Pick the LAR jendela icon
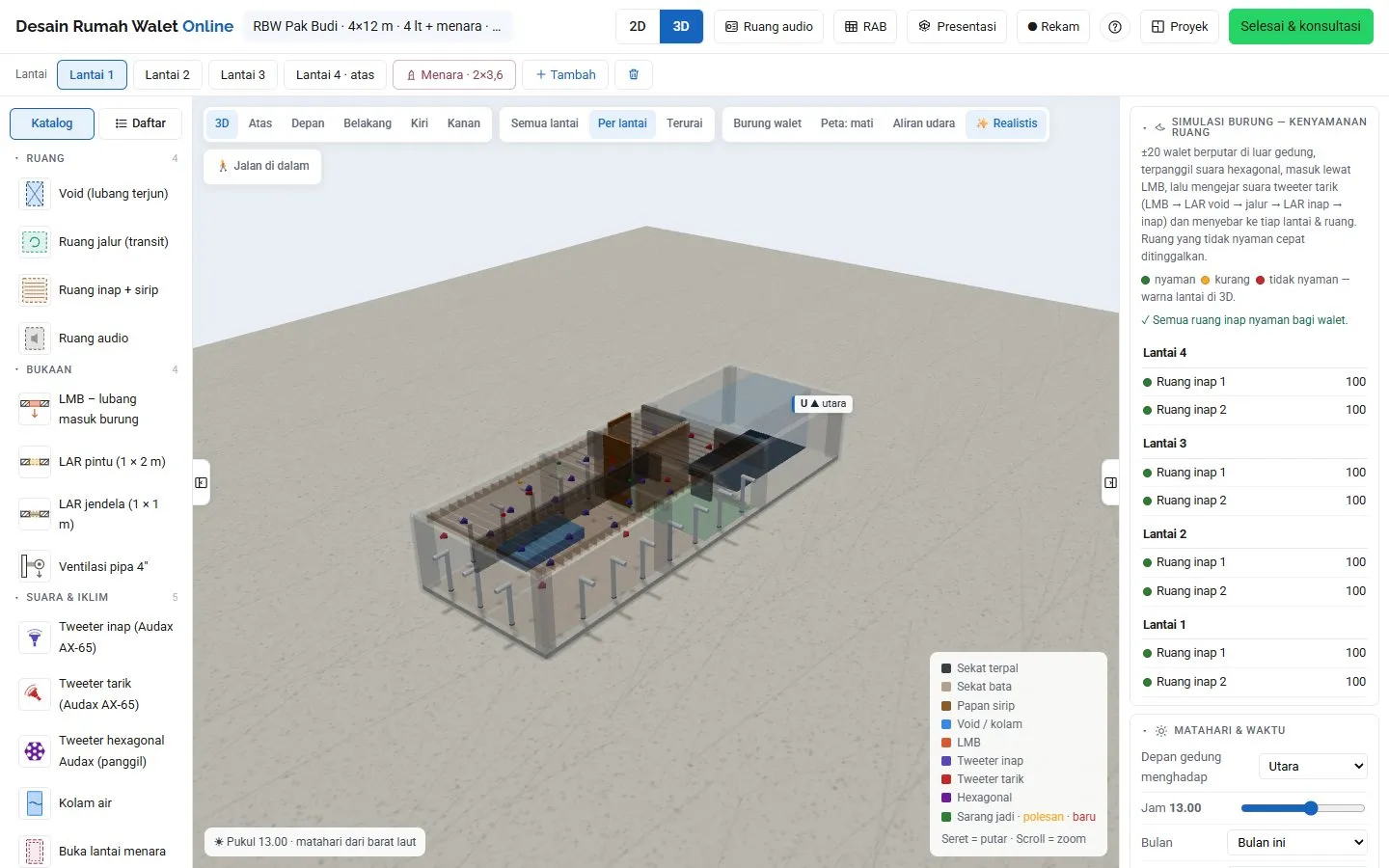 point(35,514)
